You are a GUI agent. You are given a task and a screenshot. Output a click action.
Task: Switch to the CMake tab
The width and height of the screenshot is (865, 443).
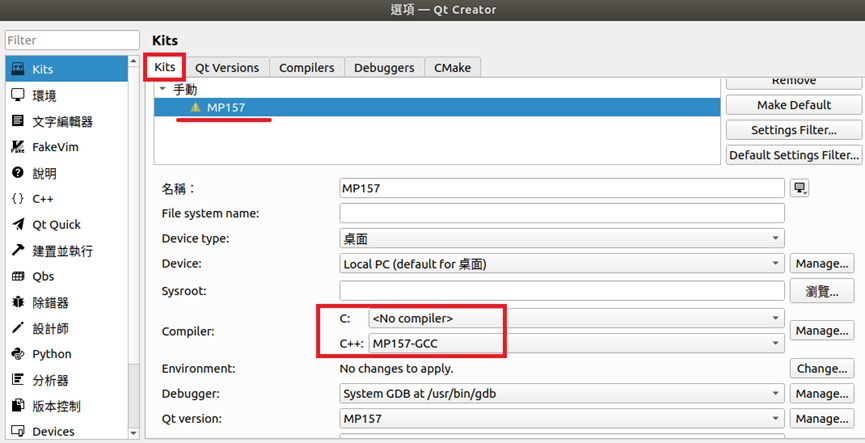(x=452, y=68)
